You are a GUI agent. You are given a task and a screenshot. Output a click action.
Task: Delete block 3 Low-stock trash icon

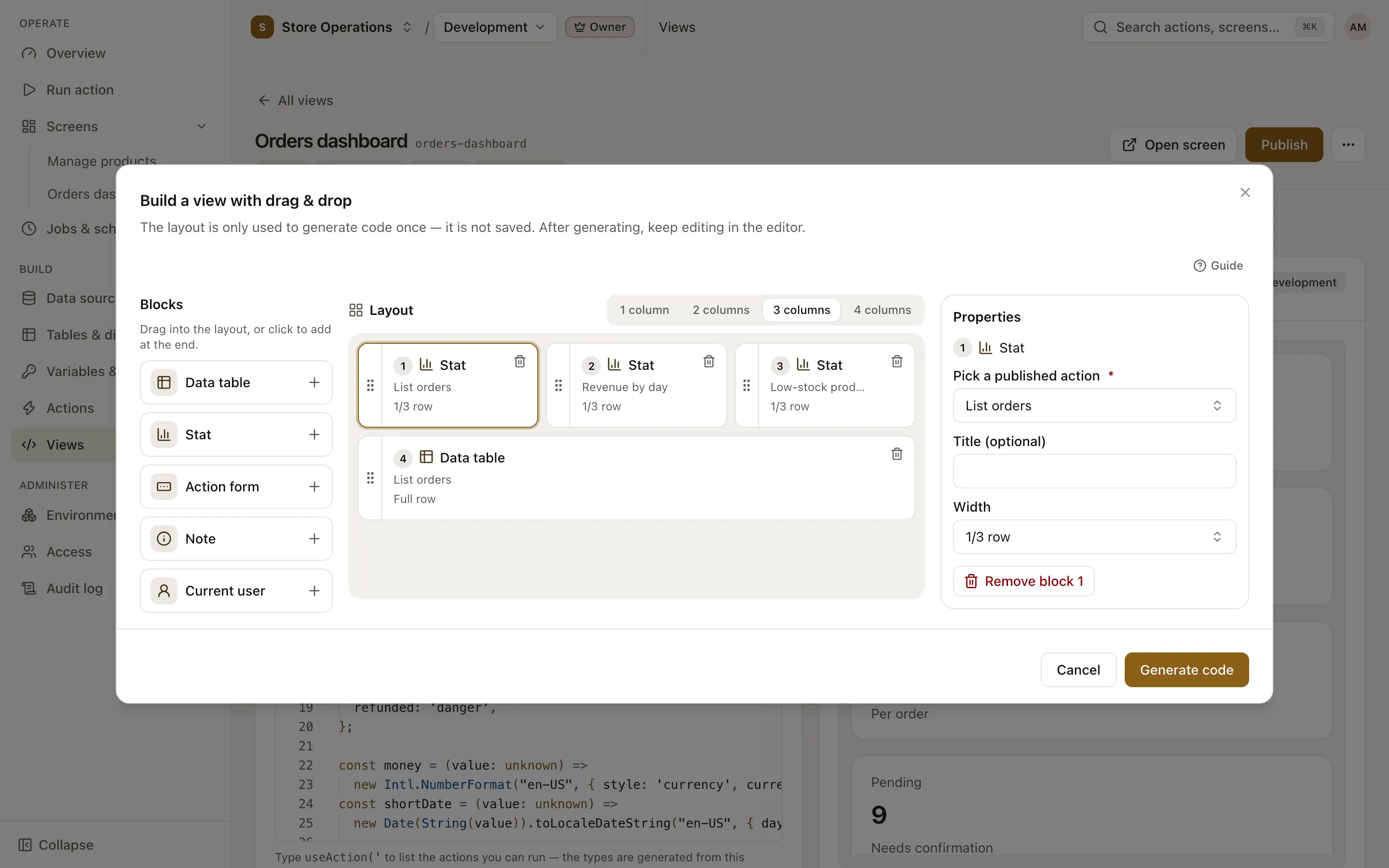tap(897, 361)
